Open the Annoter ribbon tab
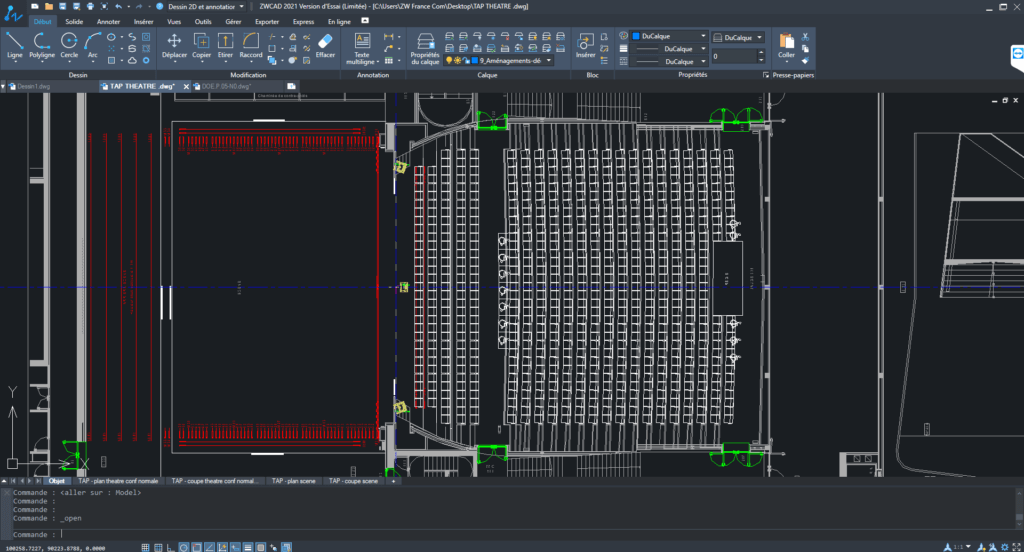The height and width of the screenshot is (552, 1024). click(x=108, y=22)
